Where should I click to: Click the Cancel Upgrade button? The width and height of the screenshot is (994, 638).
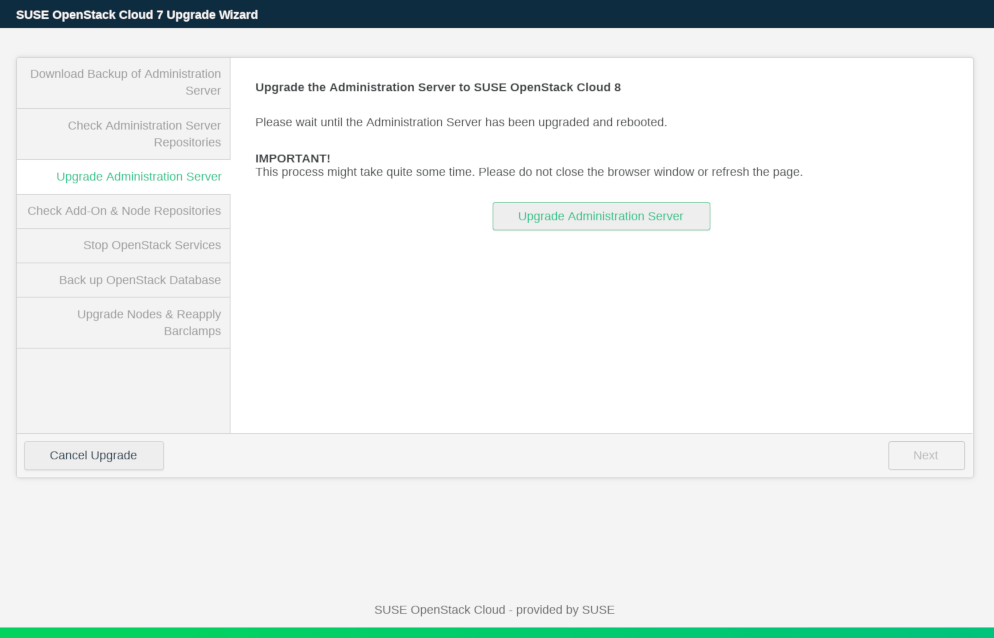coord(93,455)
